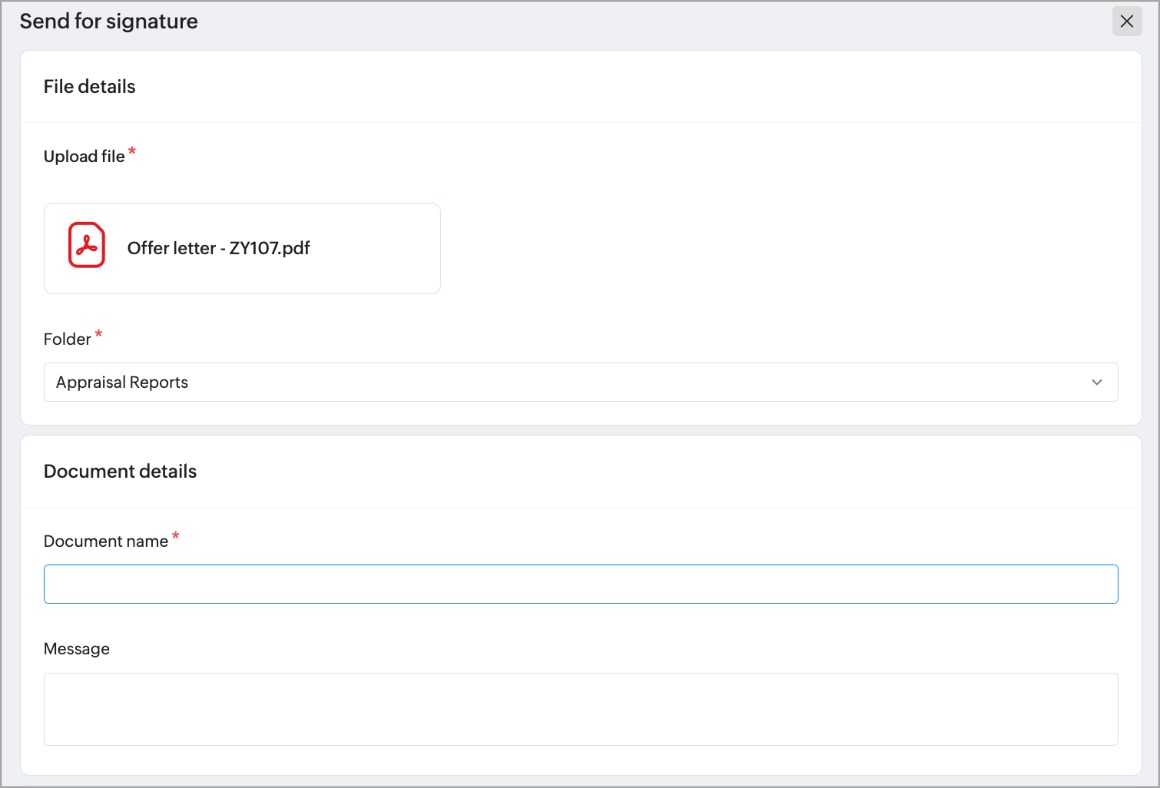The width and height of the screenshot is (1160, 788).
Task: Click the File details section heading
Action: 89,87
